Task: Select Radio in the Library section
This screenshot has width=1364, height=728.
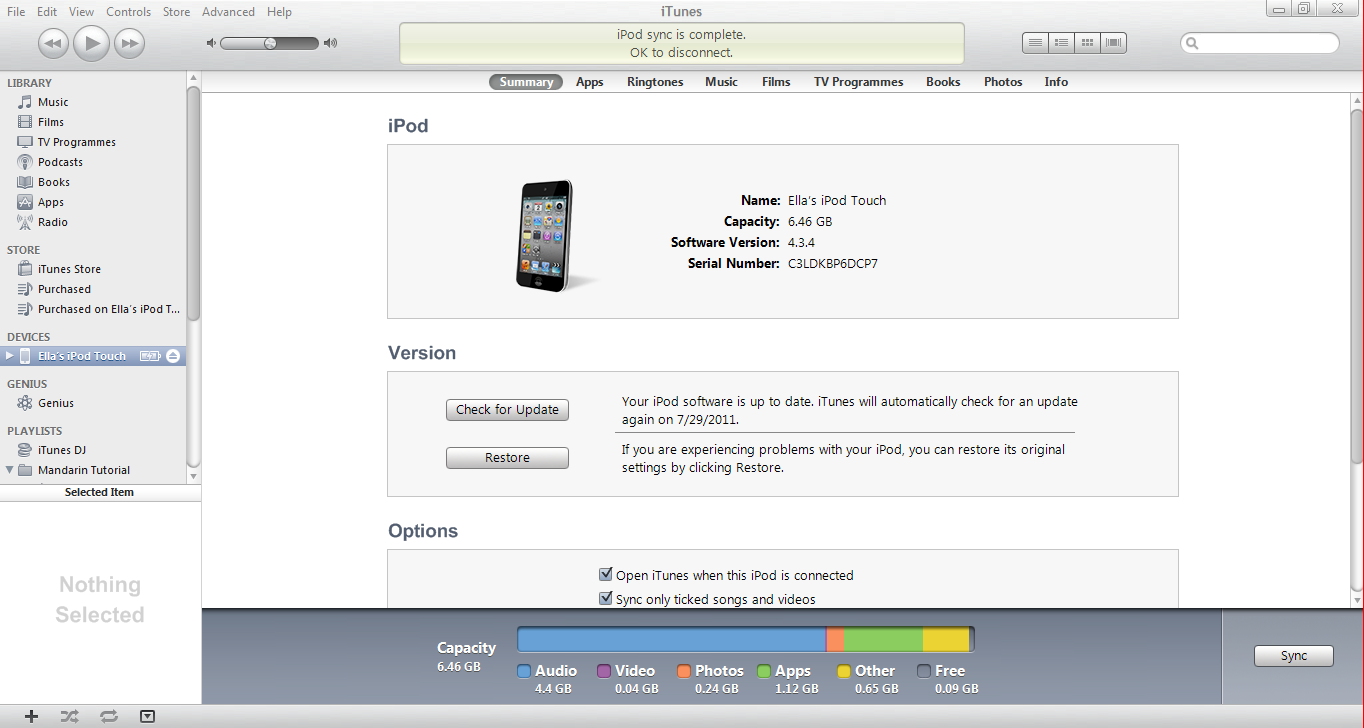Action: (x=55, y=222)
